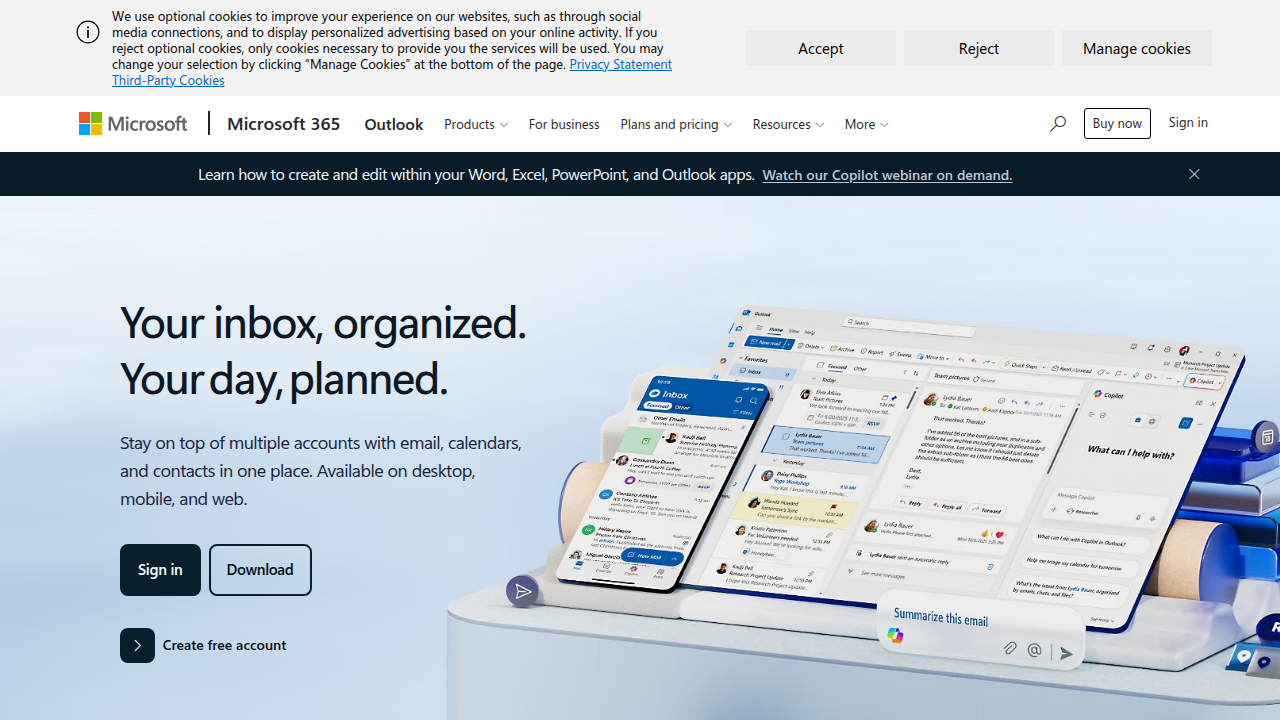This screenshot has height=720, width=1280.
Task: Open the For business nav item
Action: pos(564,123)
